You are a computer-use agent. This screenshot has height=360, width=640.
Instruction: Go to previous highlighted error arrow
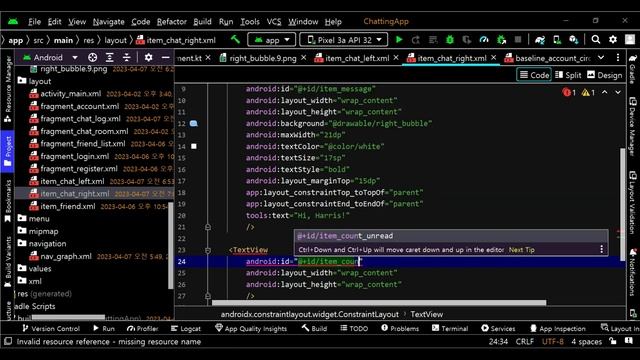click(x=604, y=93)
